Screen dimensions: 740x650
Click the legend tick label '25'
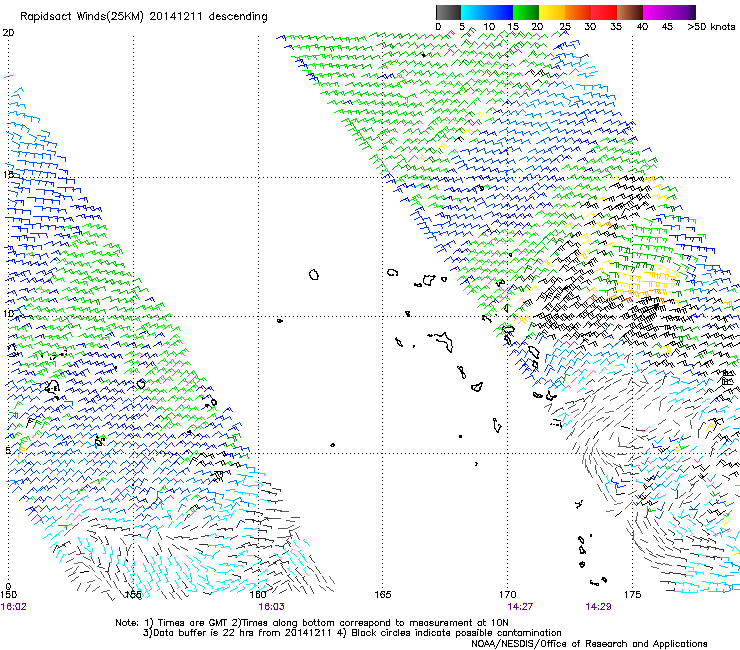click(x=565, y=27)
